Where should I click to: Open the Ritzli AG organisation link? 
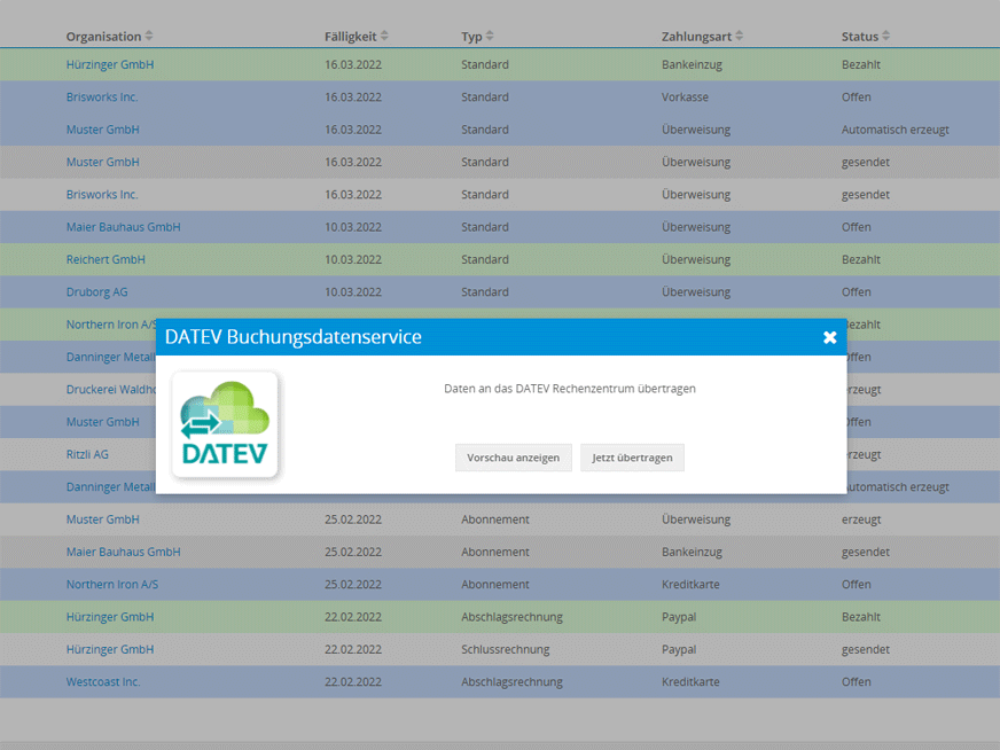pyautogui.click(x=87, y=454)
